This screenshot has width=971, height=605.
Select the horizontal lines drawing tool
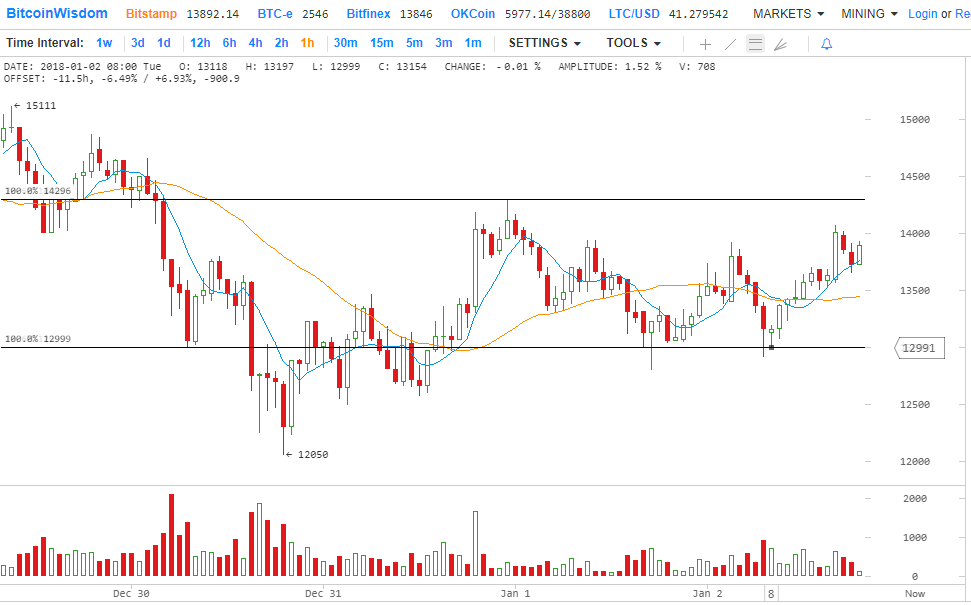[x=755, y=44]
